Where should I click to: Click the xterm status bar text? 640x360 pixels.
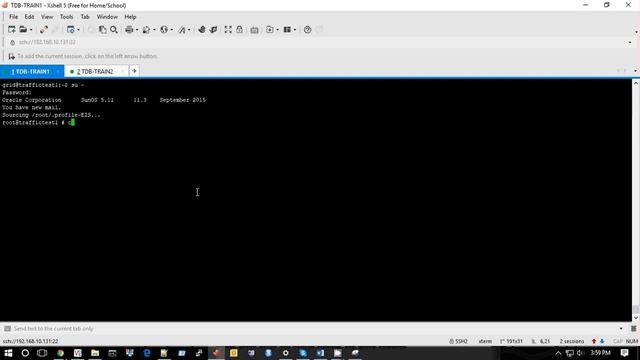coord(485,341)
